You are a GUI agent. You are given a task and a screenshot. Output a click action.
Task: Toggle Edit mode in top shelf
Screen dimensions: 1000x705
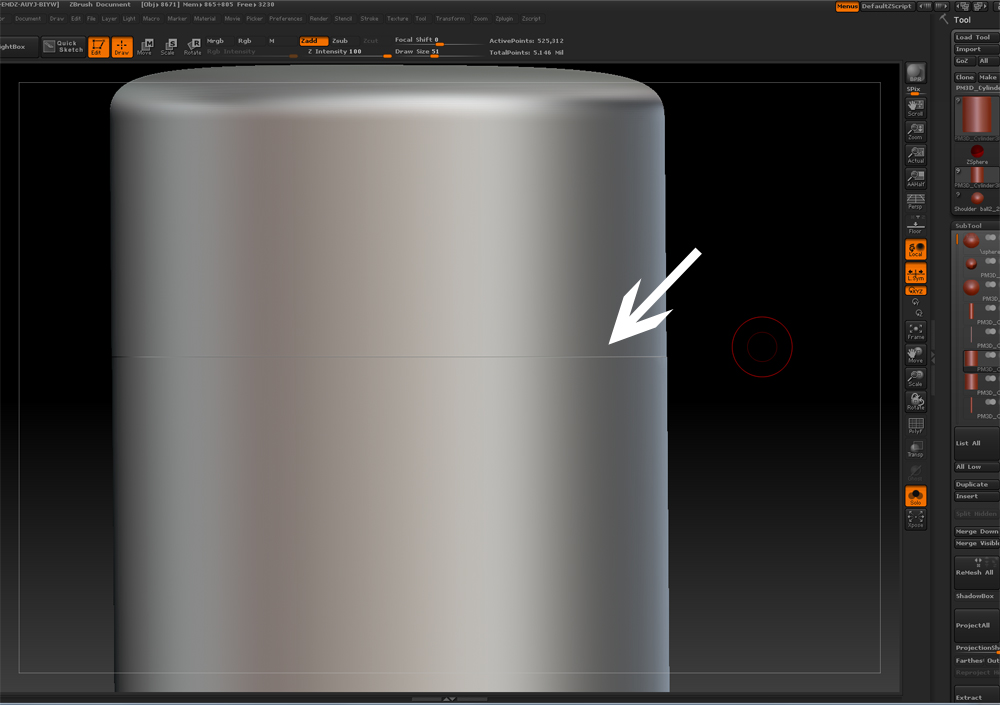[x=98, y=47]
